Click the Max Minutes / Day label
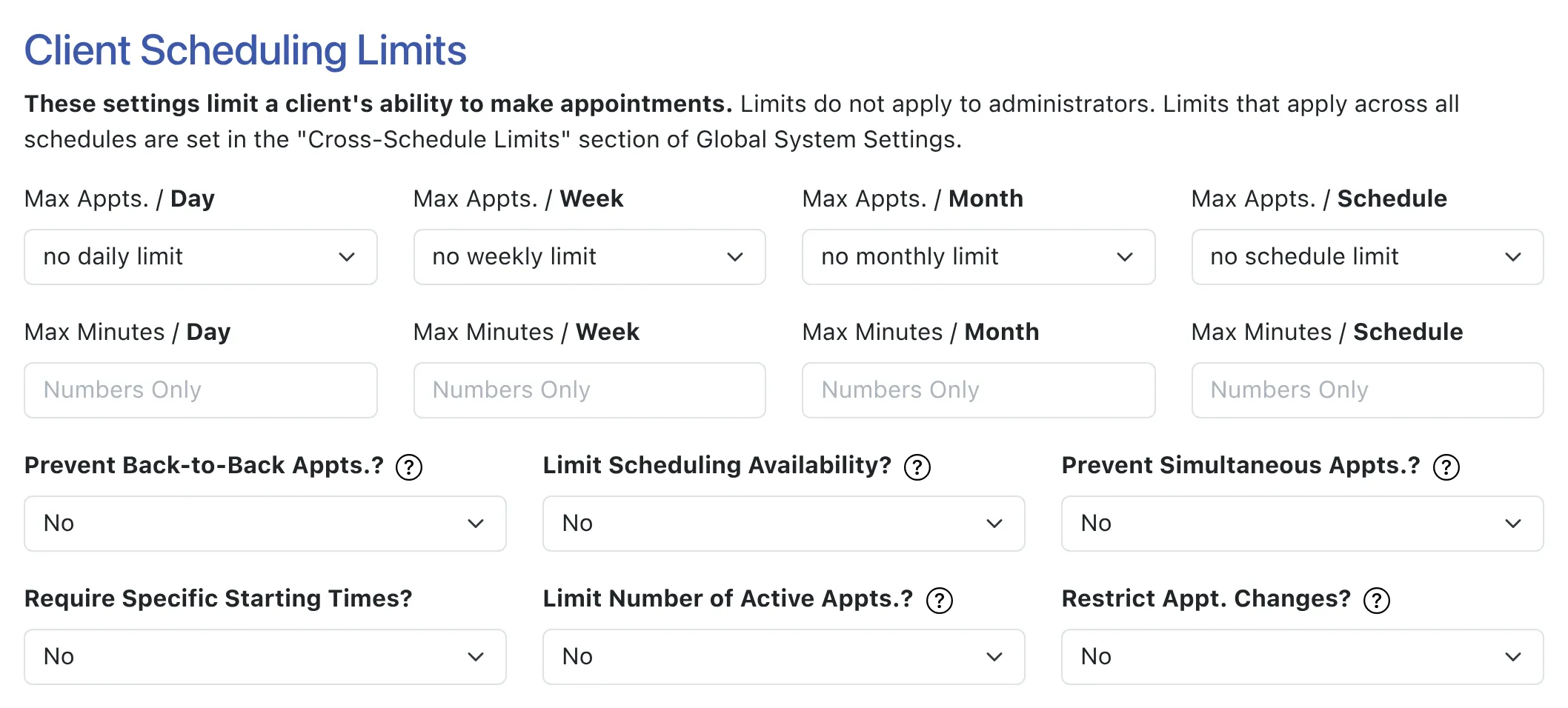Viewport: 1568px width, 708px height. tap(127, 332)
